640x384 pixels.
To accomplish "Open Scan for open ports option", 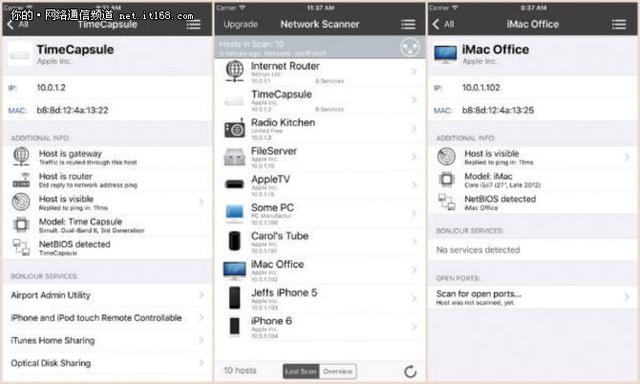I will (x=533, y=297).
